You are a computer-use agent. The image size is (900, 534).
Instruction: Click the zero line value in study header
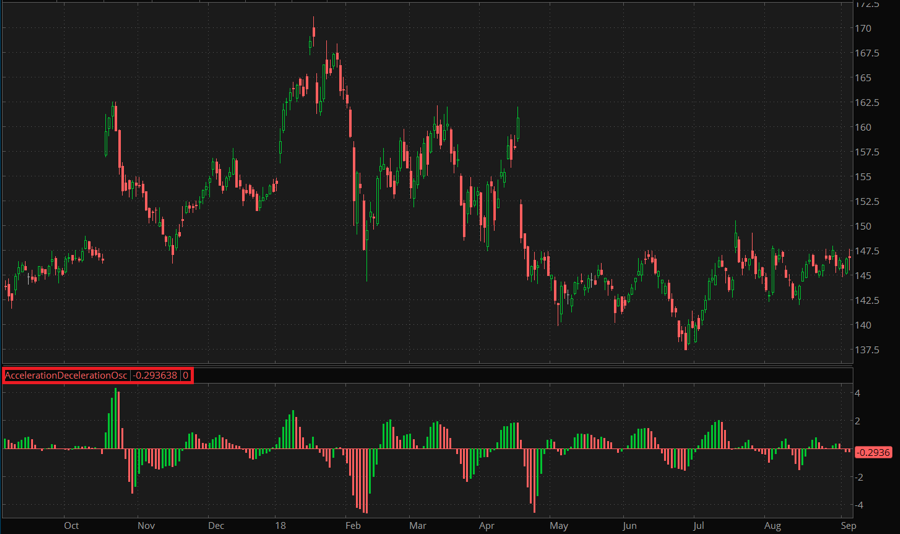[x=186, y=376]
